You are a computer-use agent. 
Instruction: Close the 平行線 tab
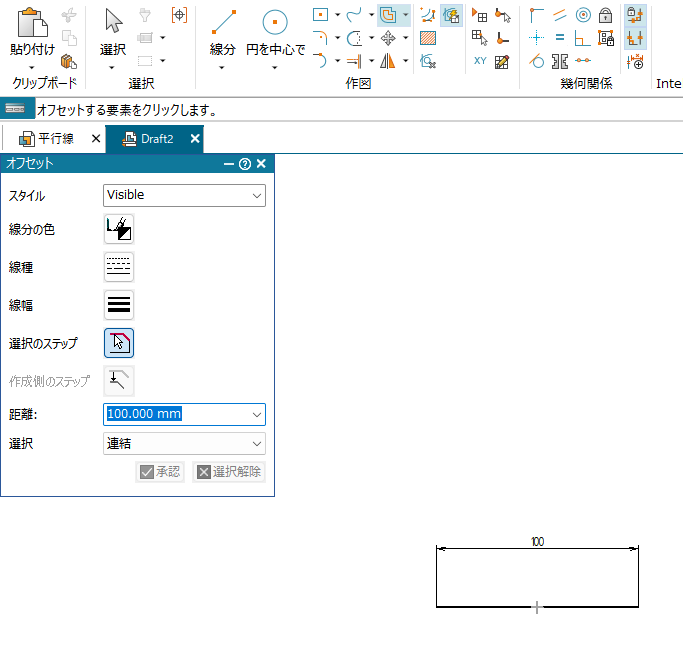click(x=96, y=139)
